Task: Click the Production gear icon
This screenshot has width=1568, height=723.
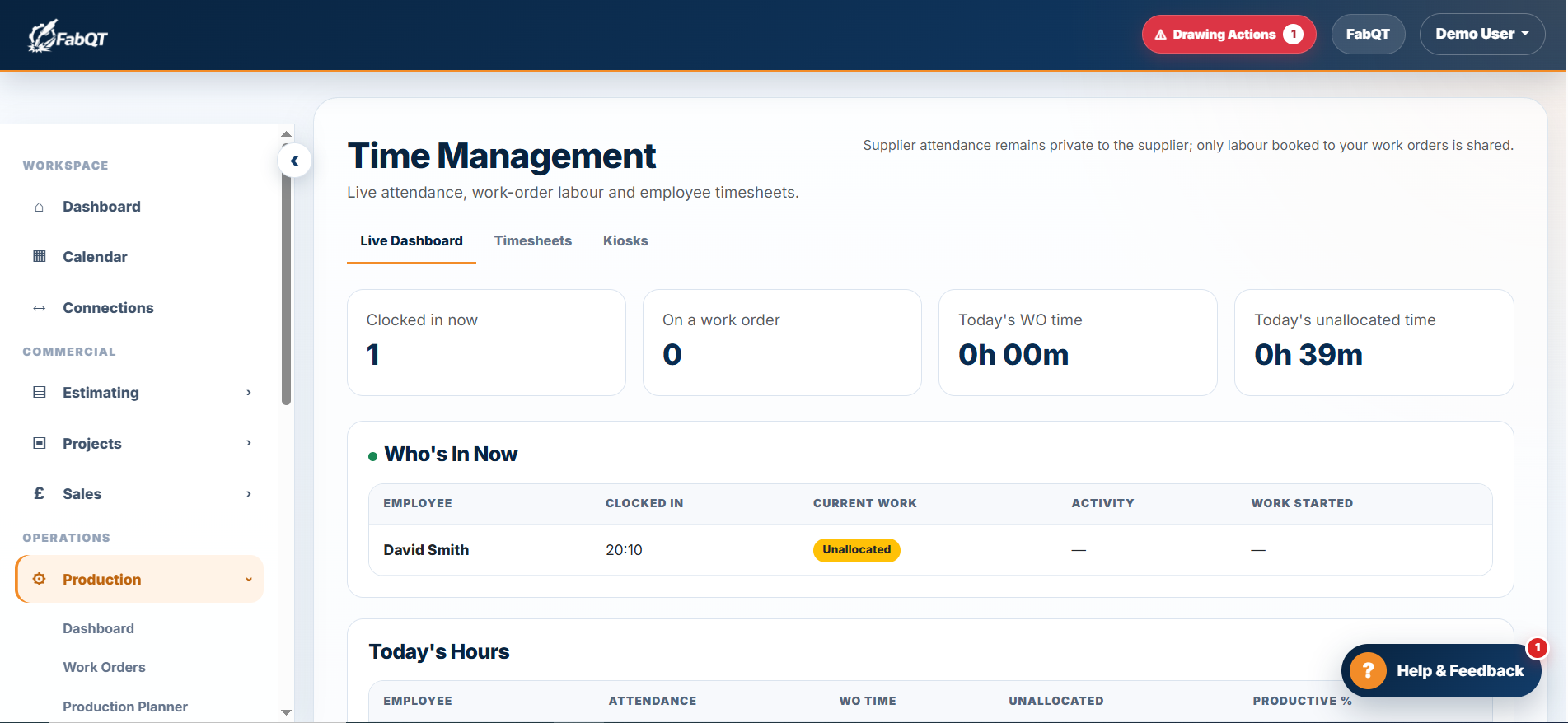Action: coord(39,579)
